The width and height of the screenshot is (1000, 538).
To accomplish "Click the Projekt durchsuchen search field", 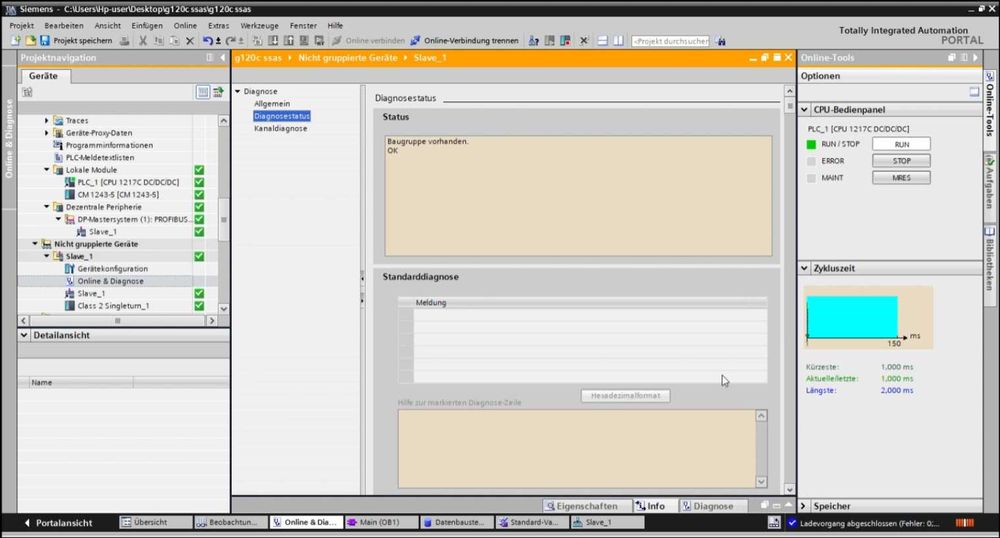I will [x=670, y=41].
